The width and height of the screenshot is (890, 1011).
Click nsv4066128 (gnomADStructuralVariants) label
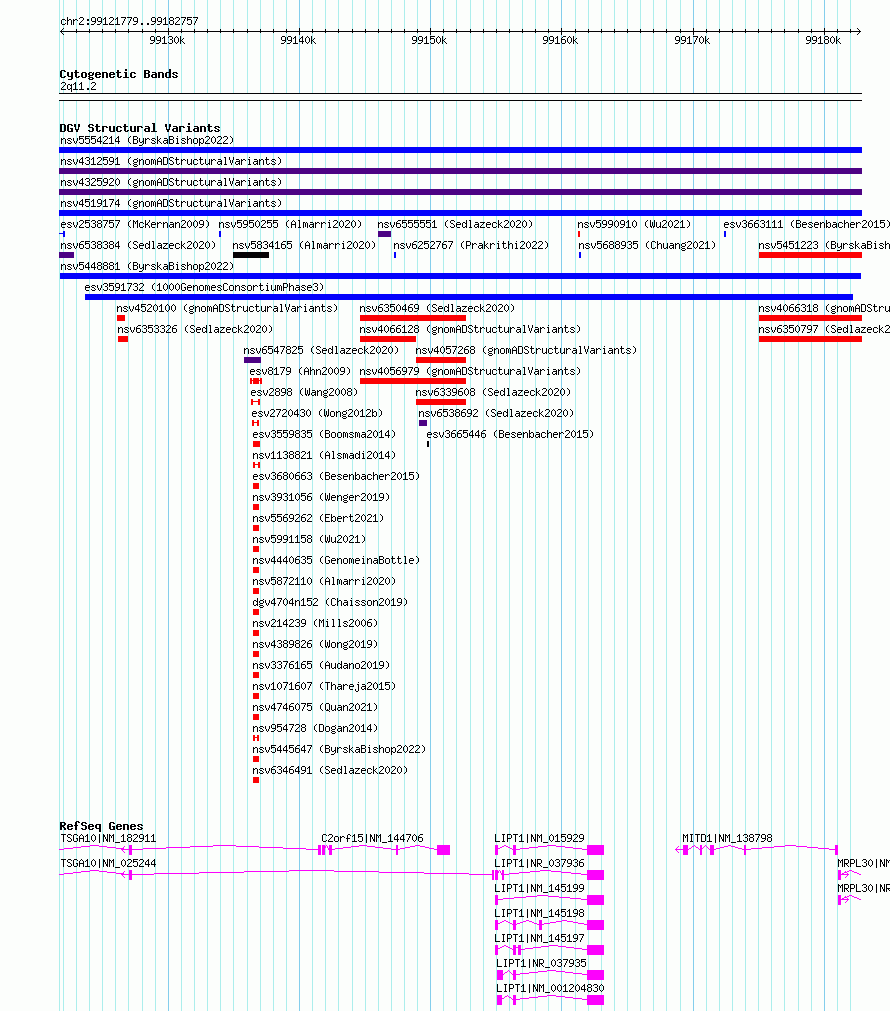click(x=470, y=329)
